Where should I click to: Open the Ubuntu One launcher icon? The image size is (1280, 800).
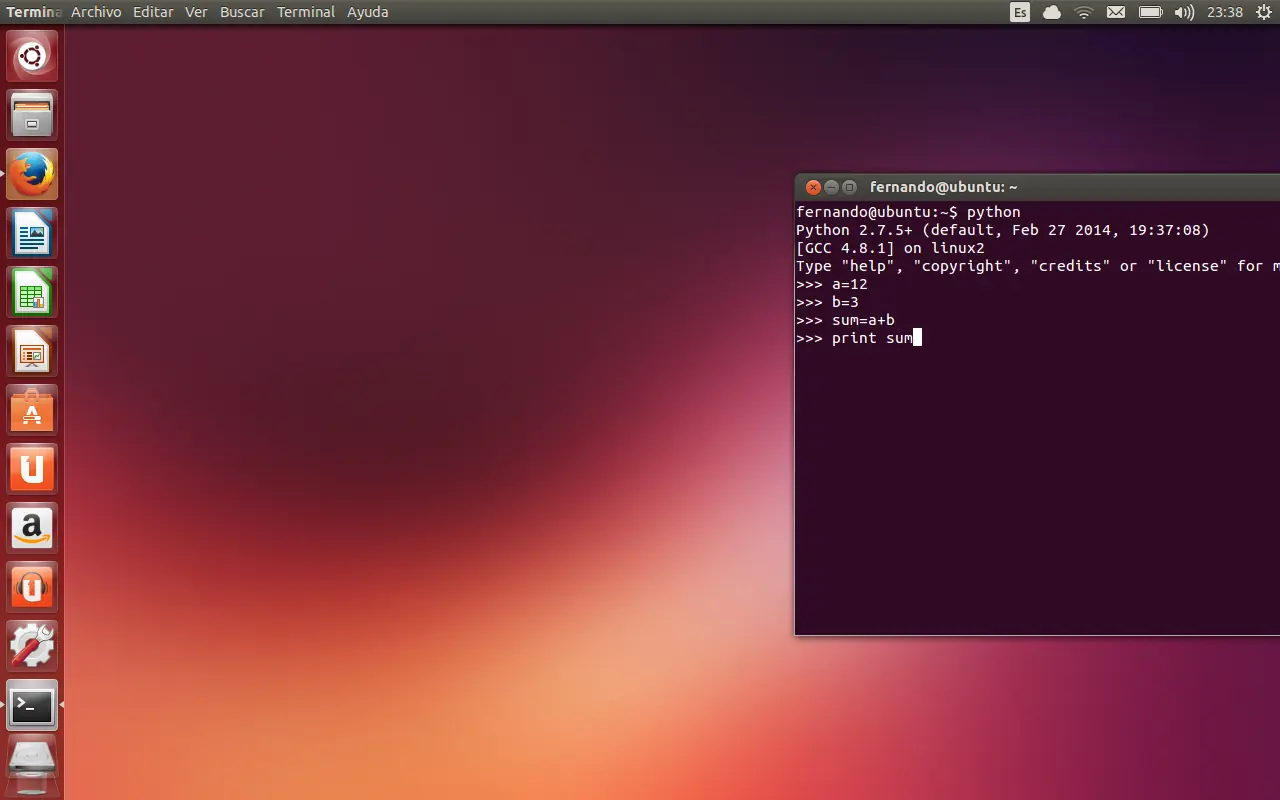[32, 469]
